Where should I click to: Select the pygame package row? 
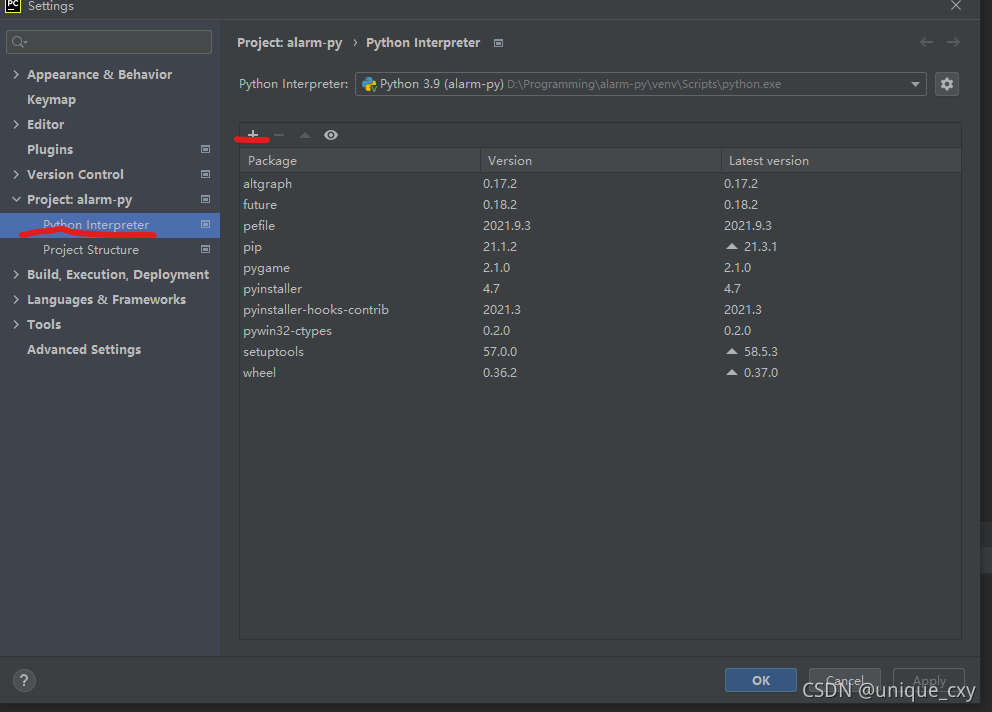pos(600,267)
